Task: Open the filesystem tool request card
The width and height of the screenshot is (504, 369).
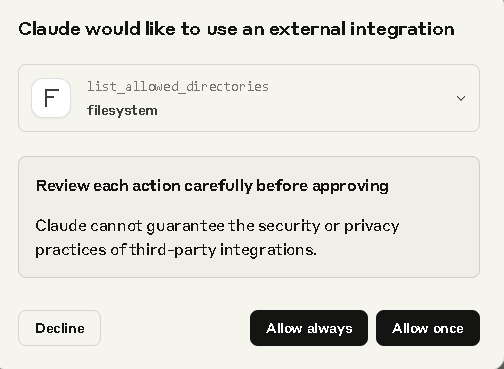Action: point(249,98)
